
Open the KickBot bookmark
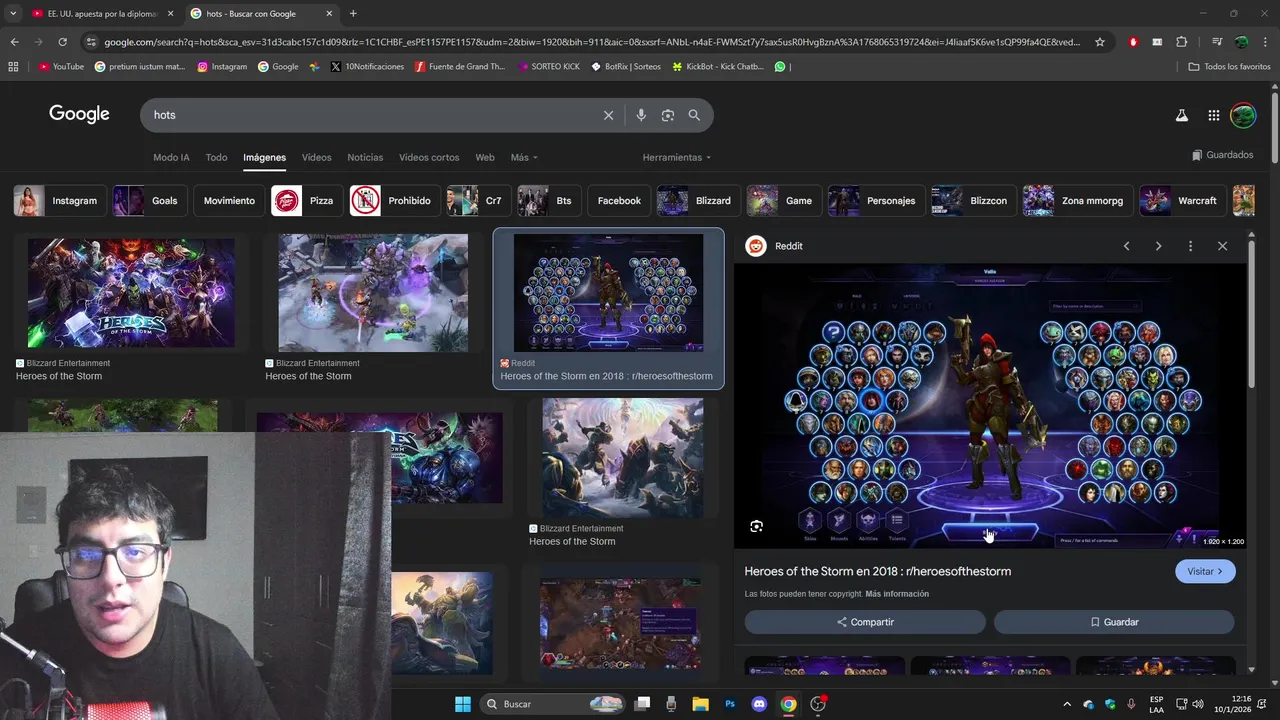[718, 67]
